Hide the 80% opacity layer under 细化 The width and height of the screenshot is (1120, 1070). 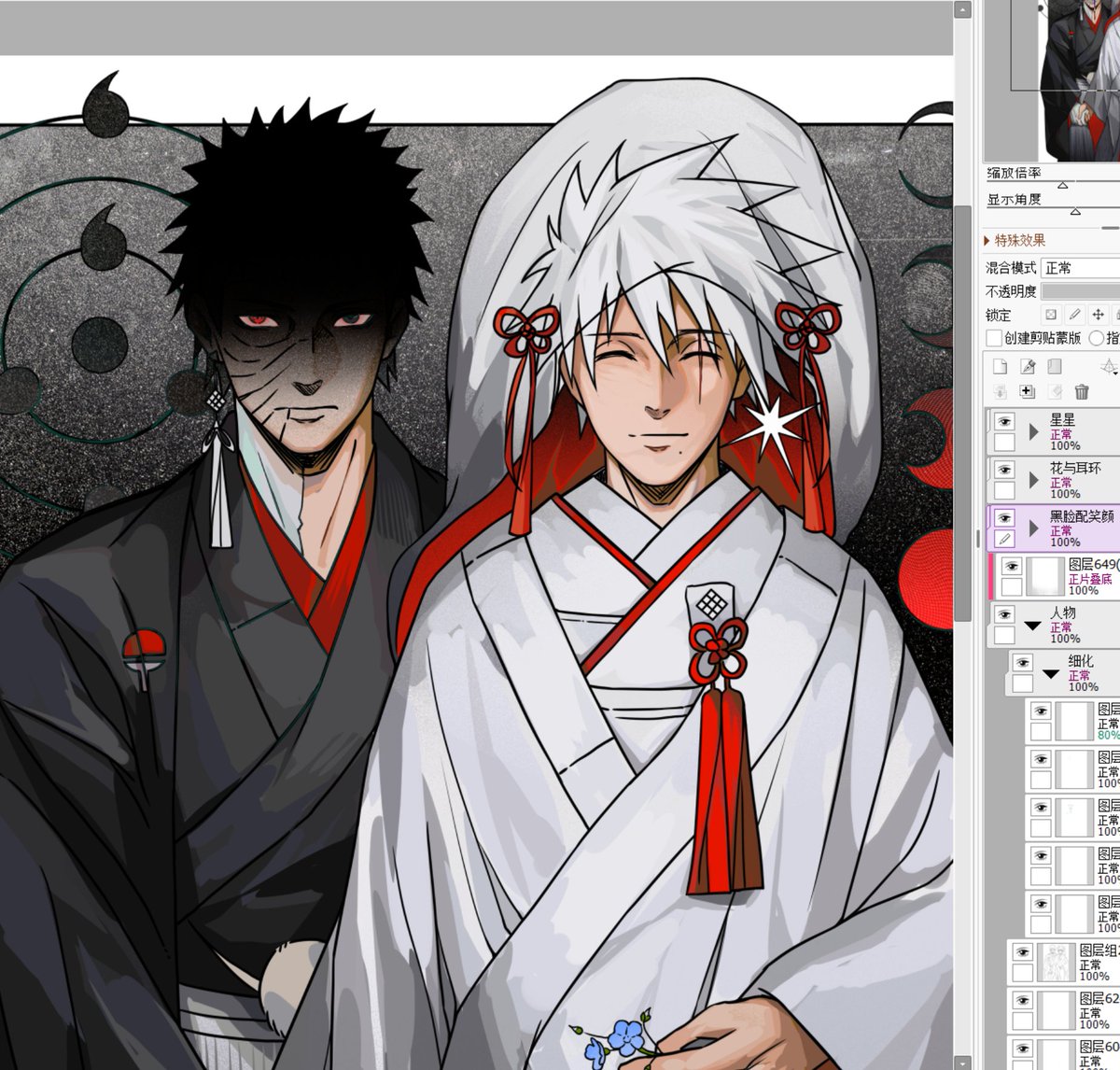point(1041,711)
